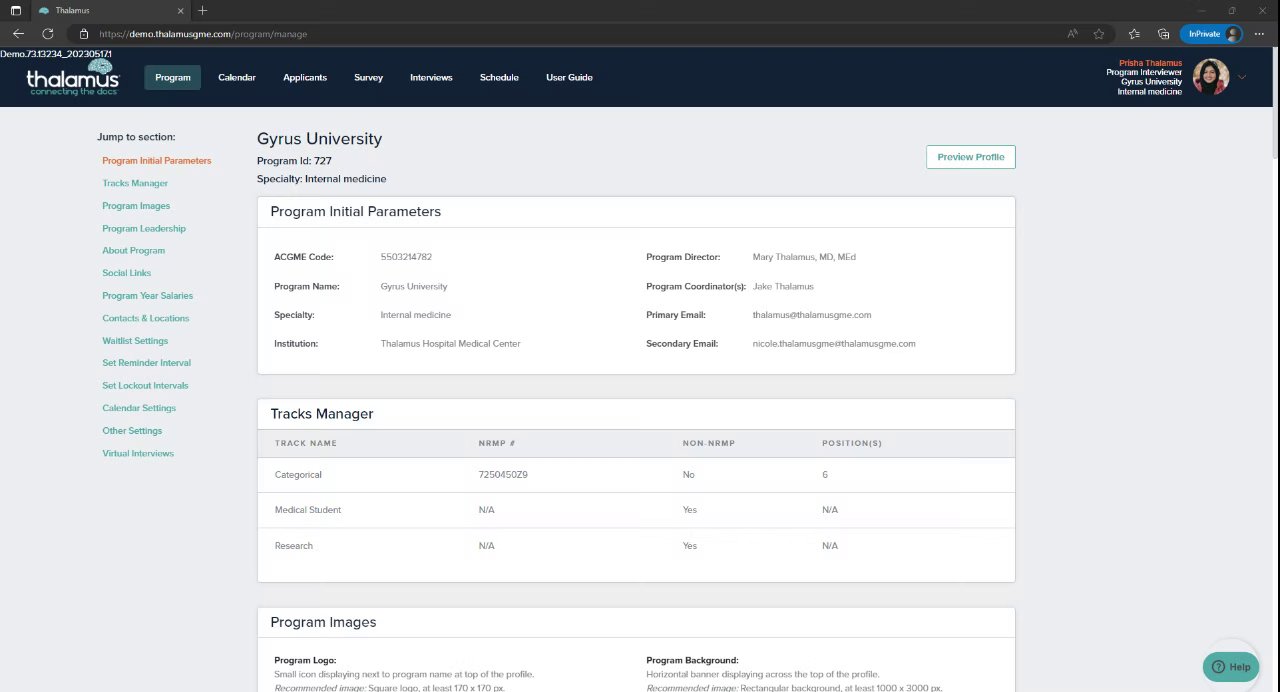Click the Preview Profile button
This screenshot has height=692, width=1280.
point(970,157)
